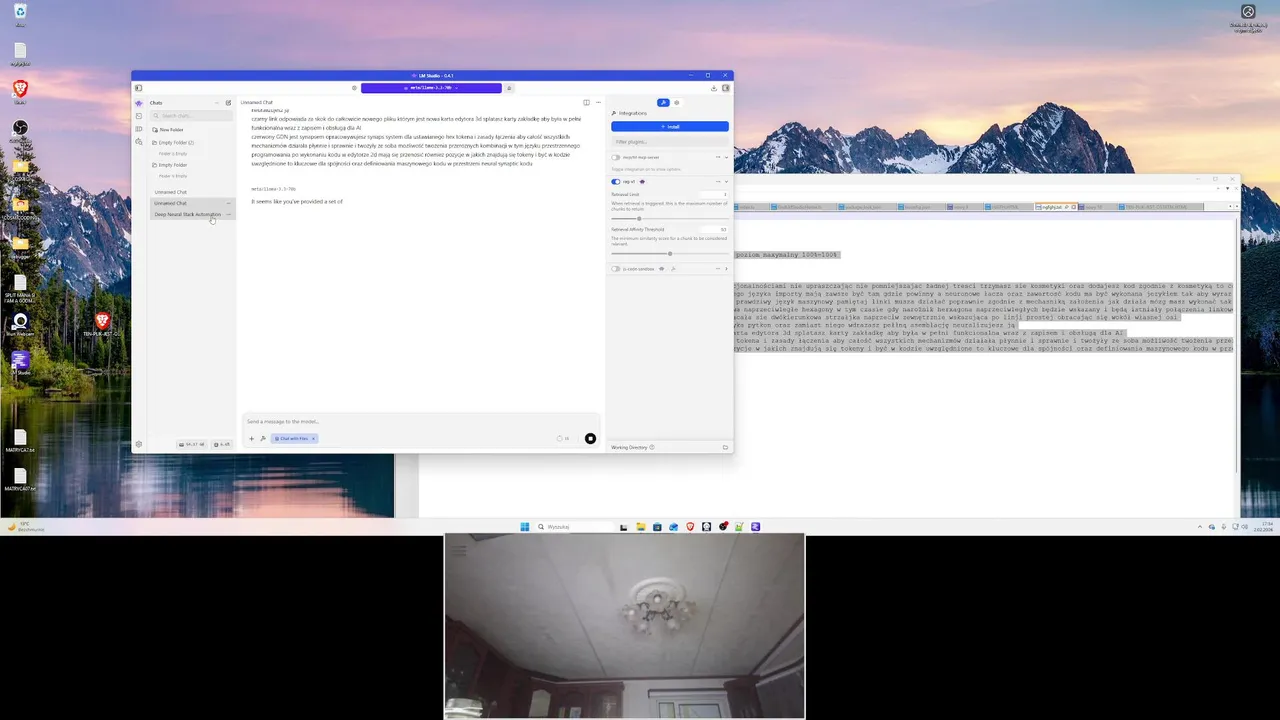Expand the js-code-sandbox section chevron

click(726, 269)
